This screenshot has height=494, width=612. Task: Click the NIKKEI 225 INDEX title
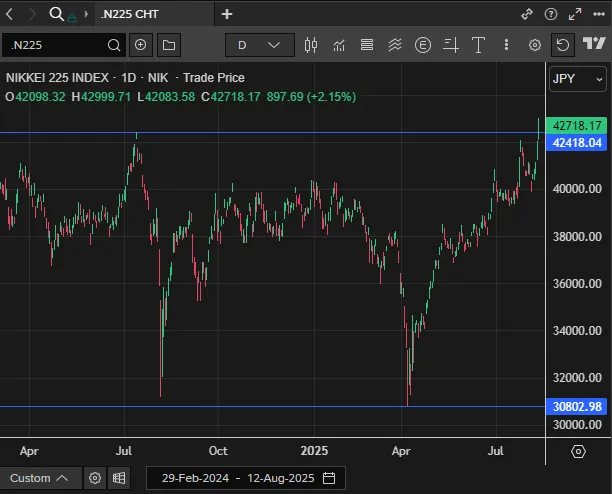point(57,78)
